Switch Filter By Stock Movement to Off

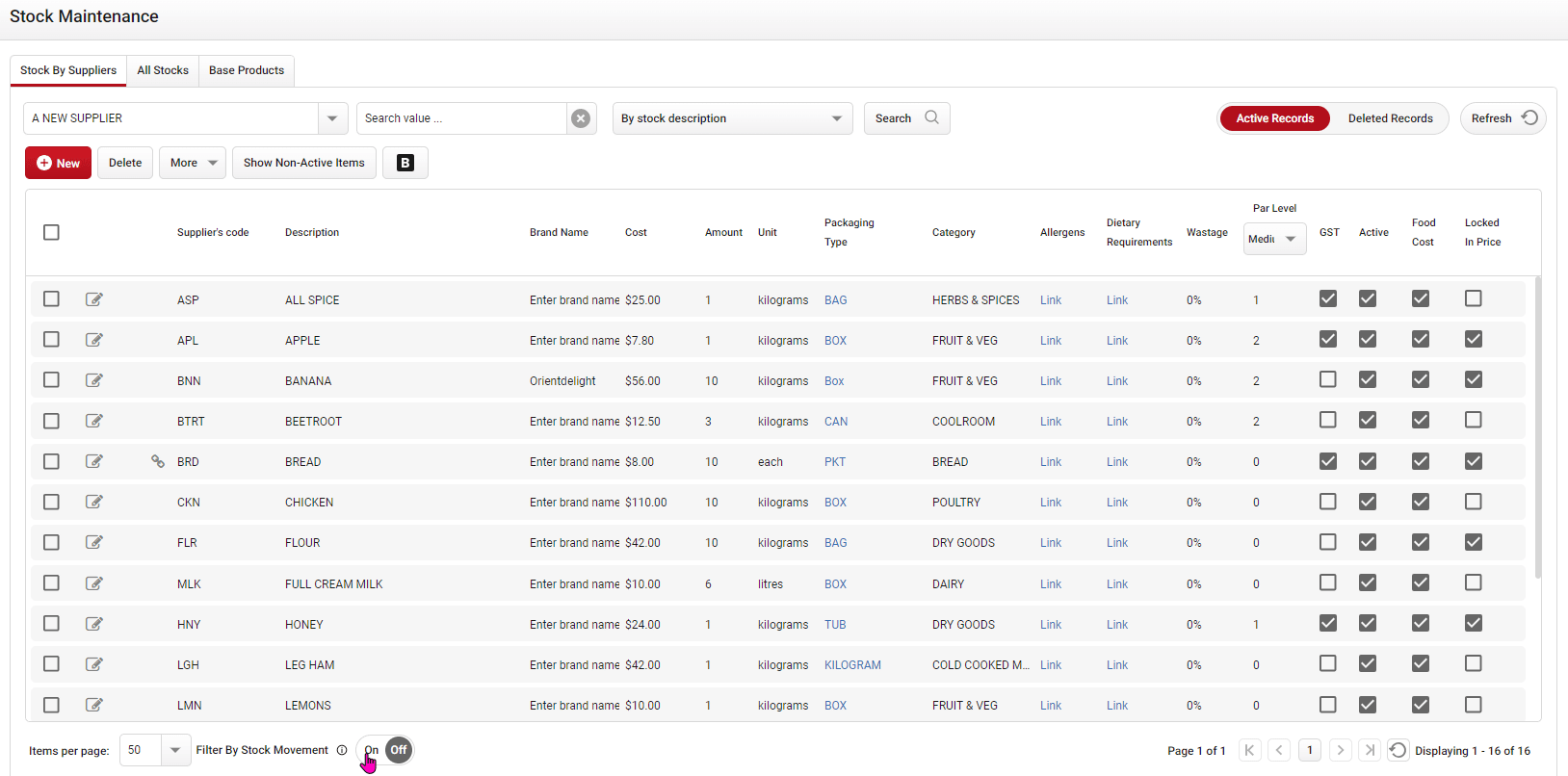(x=399, y=750)
